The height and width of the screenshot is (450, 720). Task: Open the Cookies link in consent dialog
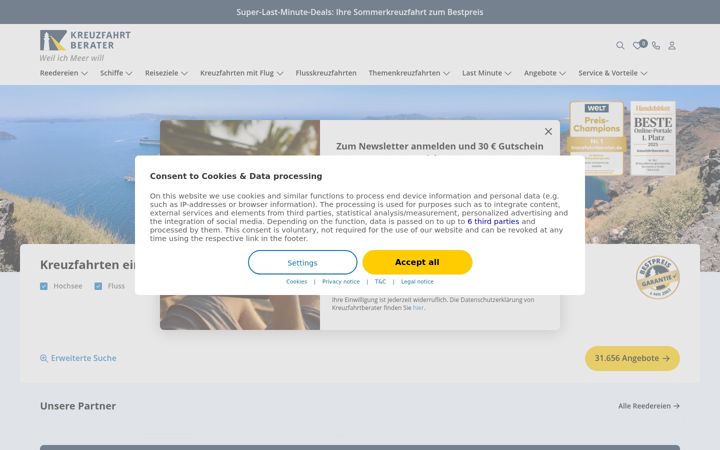[297, 281]
